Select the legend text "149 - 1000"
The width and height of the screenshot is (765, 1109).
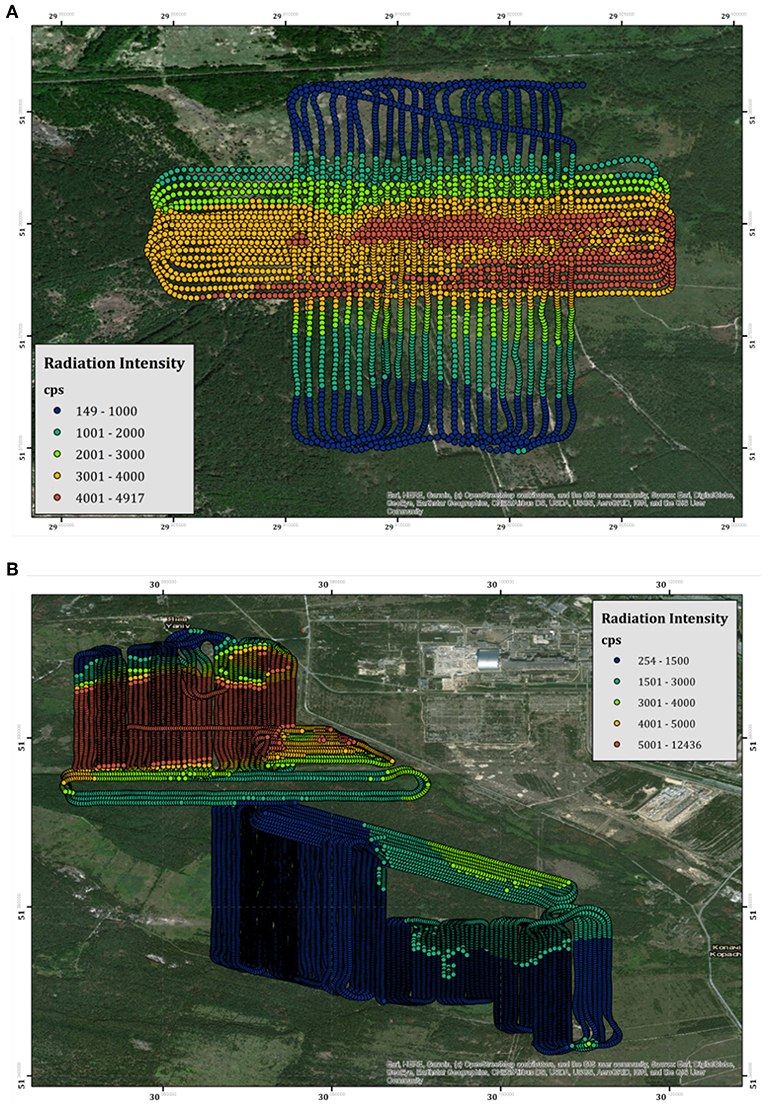[x=106, y=412]
